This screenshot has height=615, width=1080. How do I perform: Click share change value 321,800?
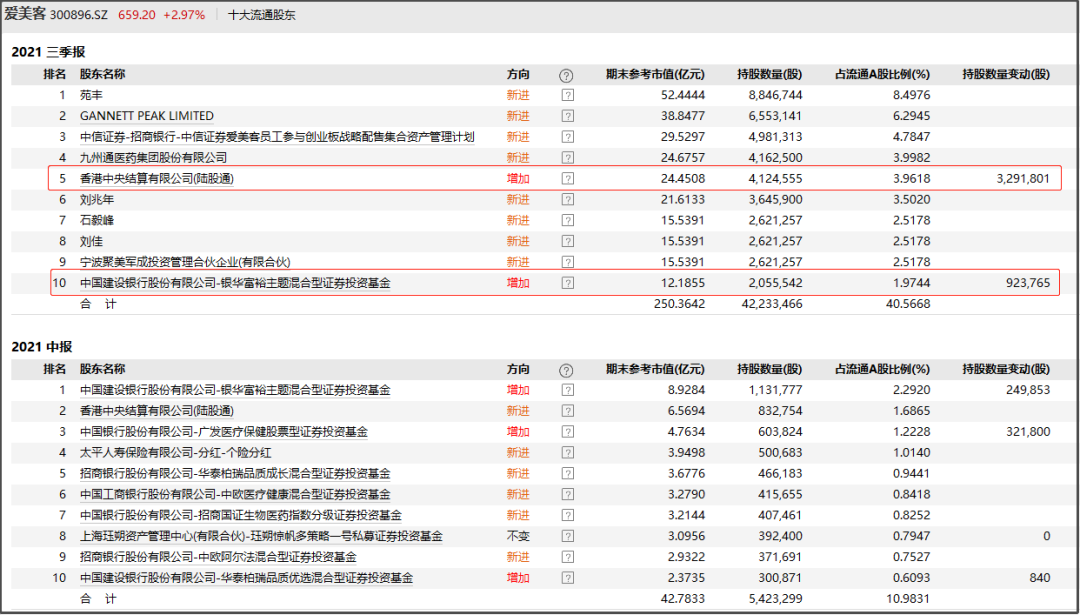1028,432
